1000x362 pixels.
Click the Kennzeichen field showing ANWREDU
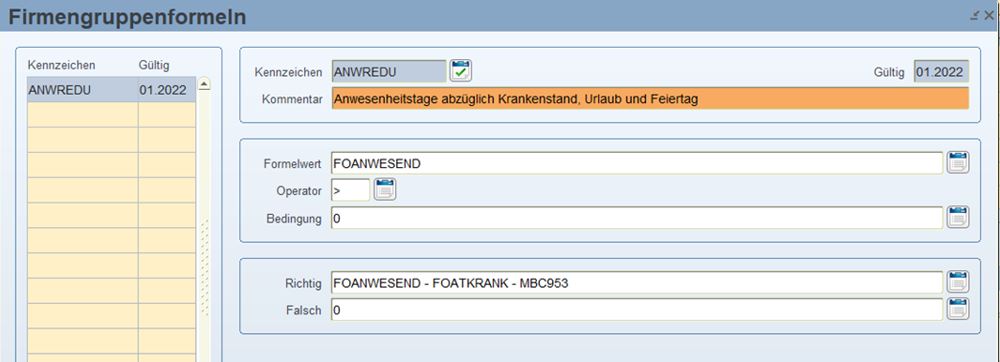(389, 71)
